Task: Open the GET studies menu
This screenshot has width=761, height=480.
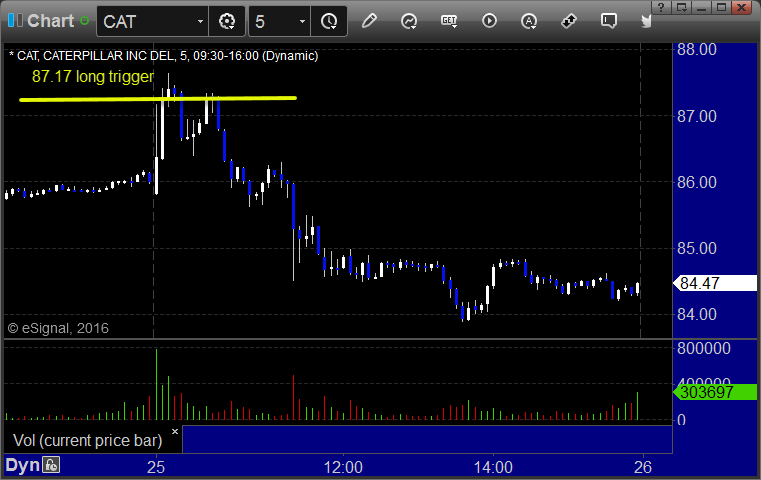Action: [449, 21]
